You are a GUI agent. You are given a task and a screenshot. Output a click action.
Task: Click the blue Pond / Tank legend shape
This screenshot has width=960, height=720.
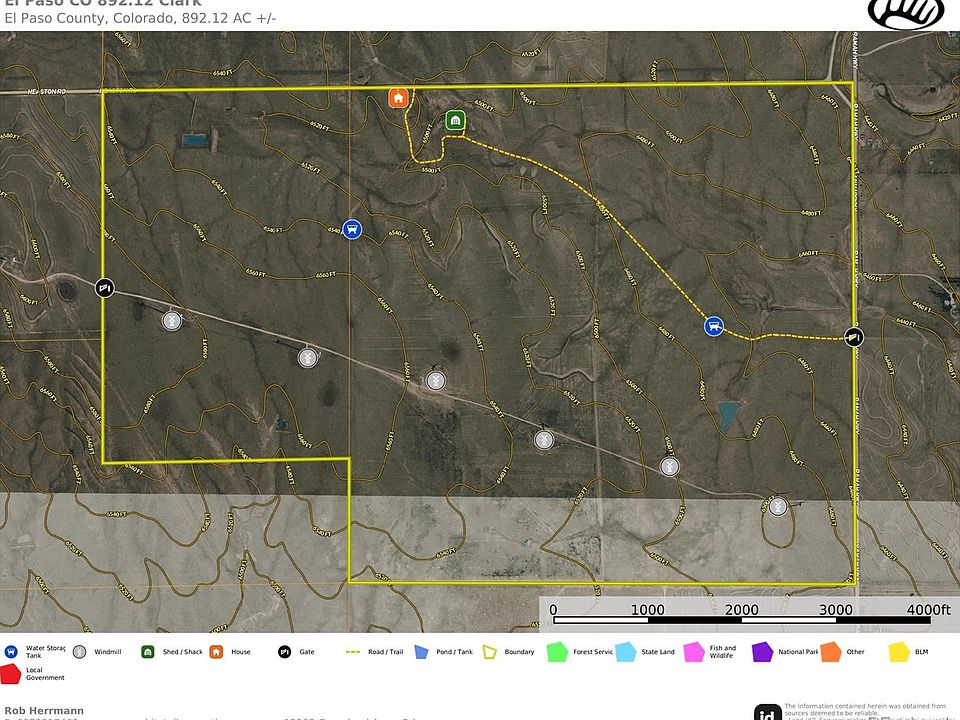point(421,652)
